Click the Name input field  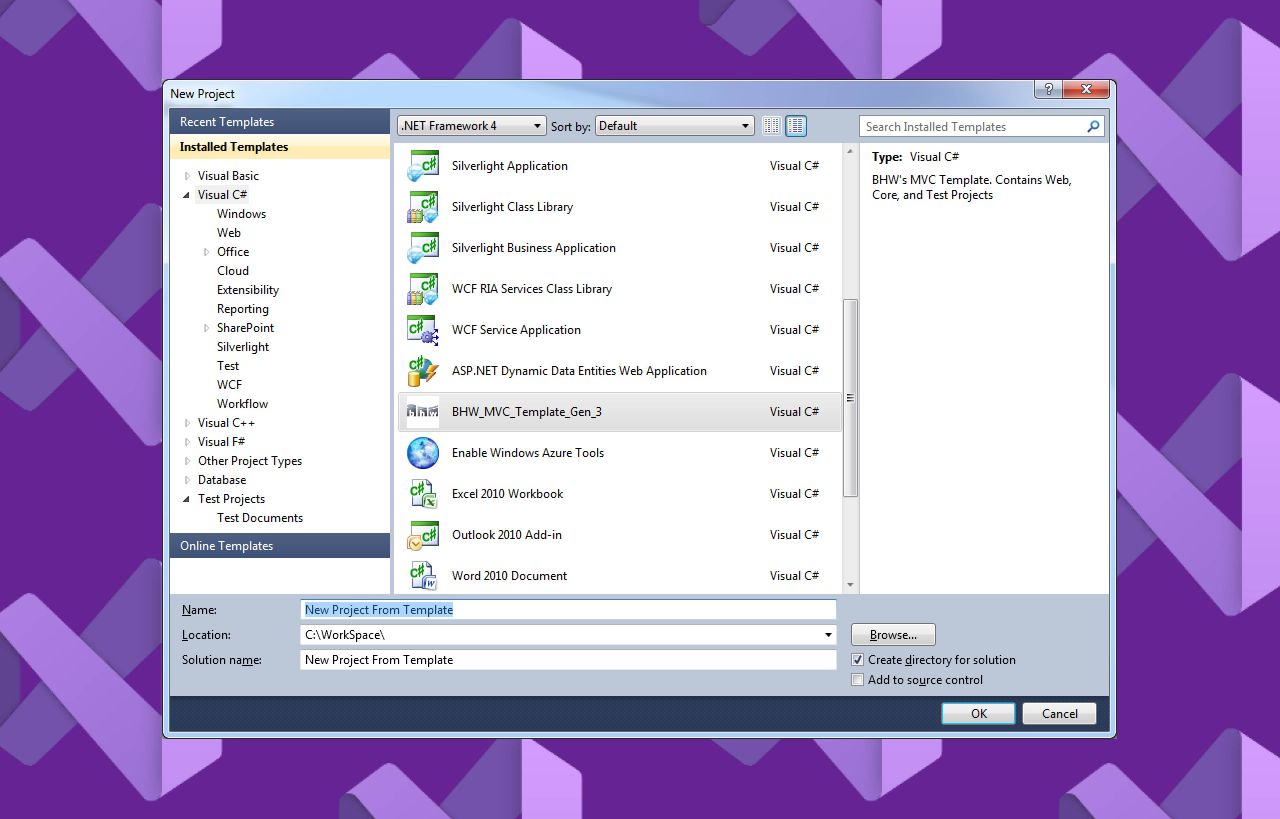(x=568, y=610)
